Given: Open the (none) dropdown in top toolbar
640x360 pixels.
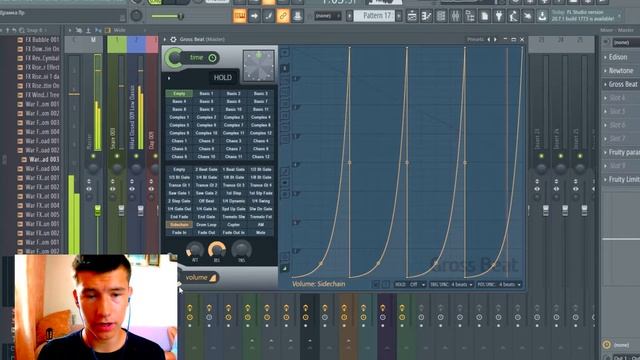Looking at the screenshot, I should coord(327,16).
